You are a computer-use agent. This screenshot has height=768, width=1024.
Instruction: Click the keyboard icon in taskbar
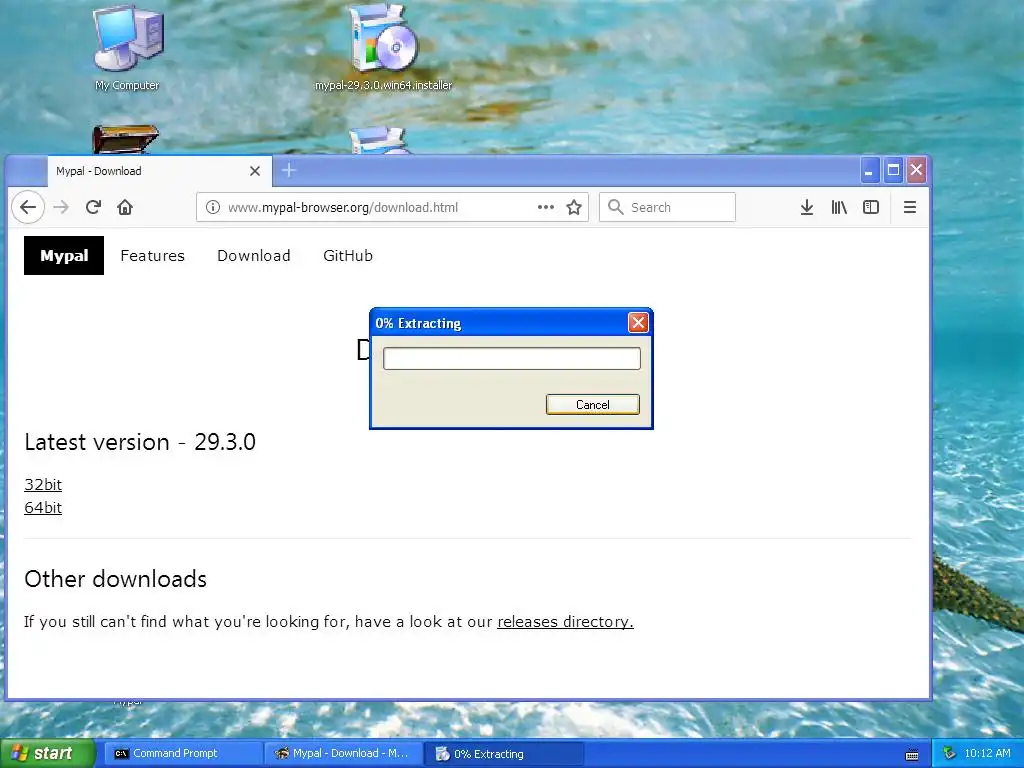pyautogui.click(x=912, y=754)
